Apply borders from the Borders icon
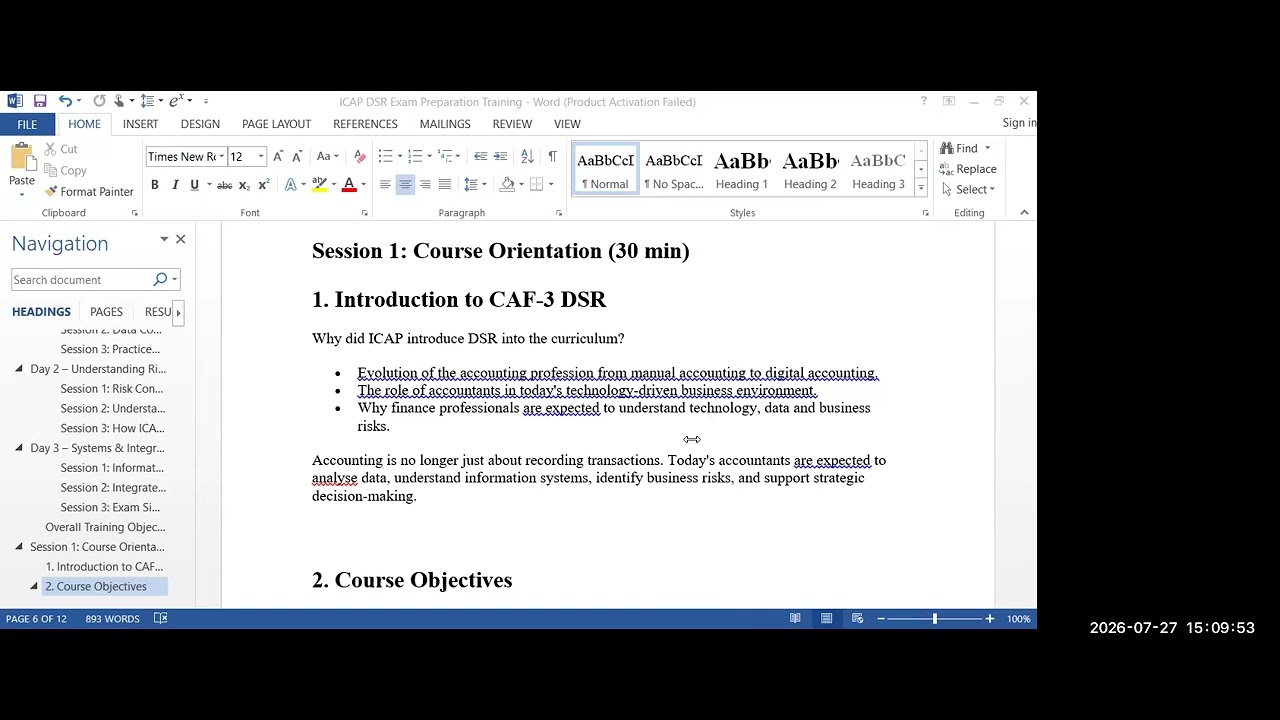 [536, 184]
